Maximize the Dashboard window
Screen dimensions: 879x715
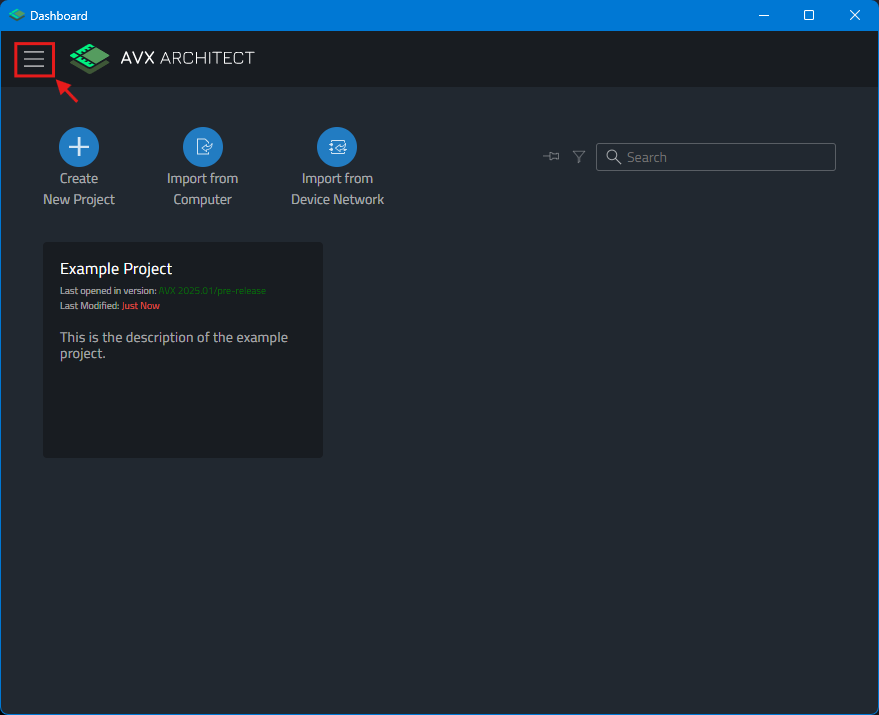809,15
